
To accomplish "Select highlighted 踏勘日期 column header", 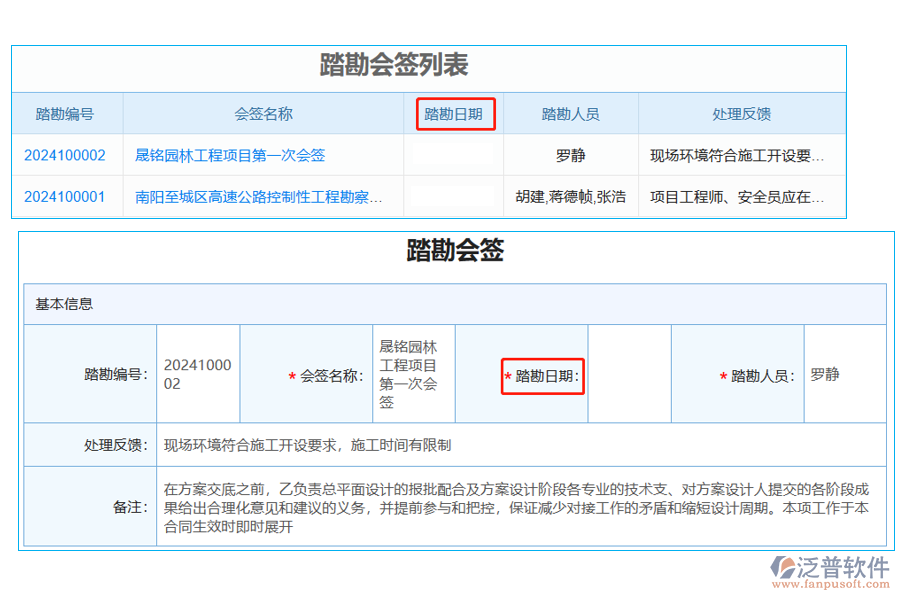I will (453, 114).
